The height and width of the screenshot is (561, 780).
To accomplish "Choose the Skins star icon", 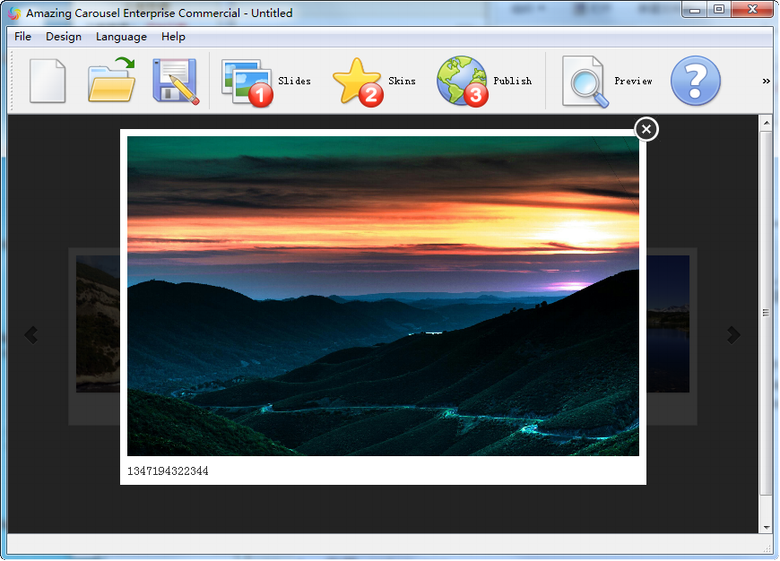I will 357,81.
